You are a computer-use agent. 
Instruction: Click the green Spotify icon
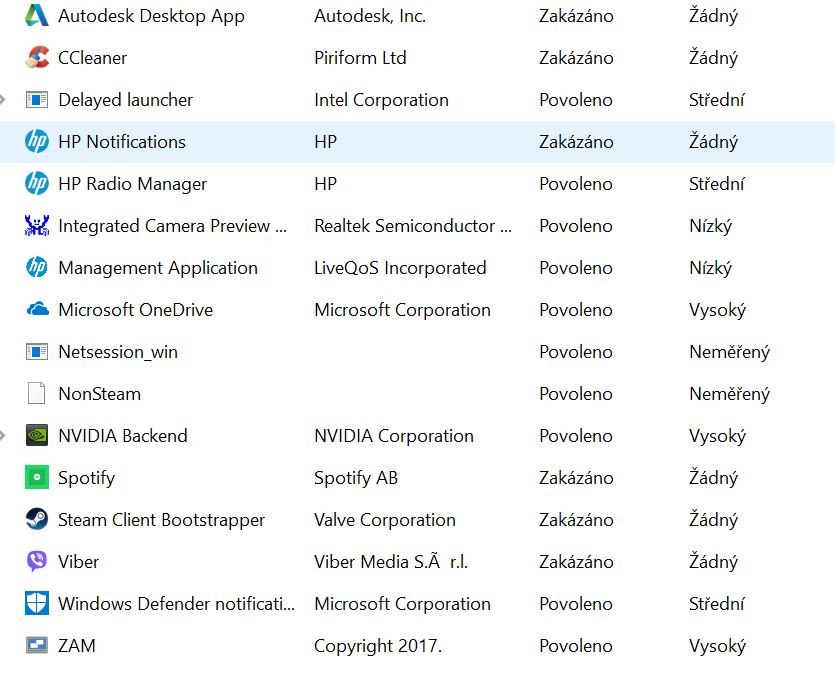37,477
